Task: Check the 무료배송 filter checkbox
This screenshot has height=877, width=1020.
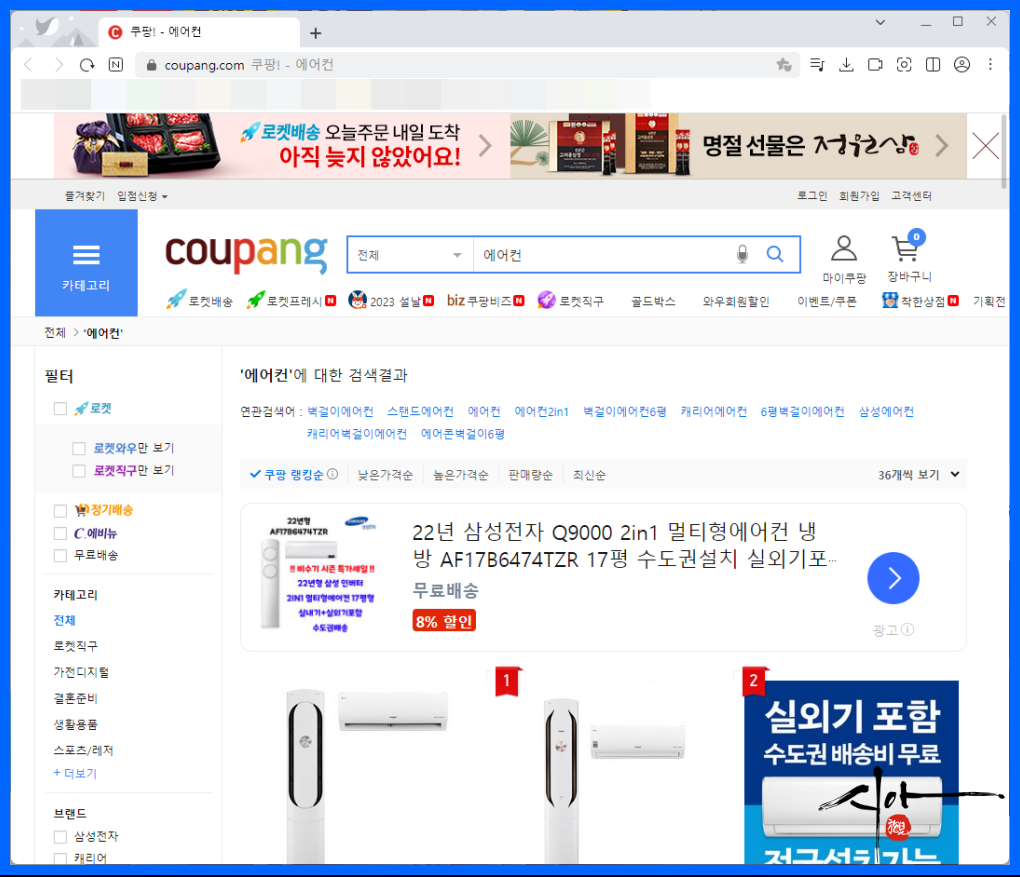Action: point(60,556)
